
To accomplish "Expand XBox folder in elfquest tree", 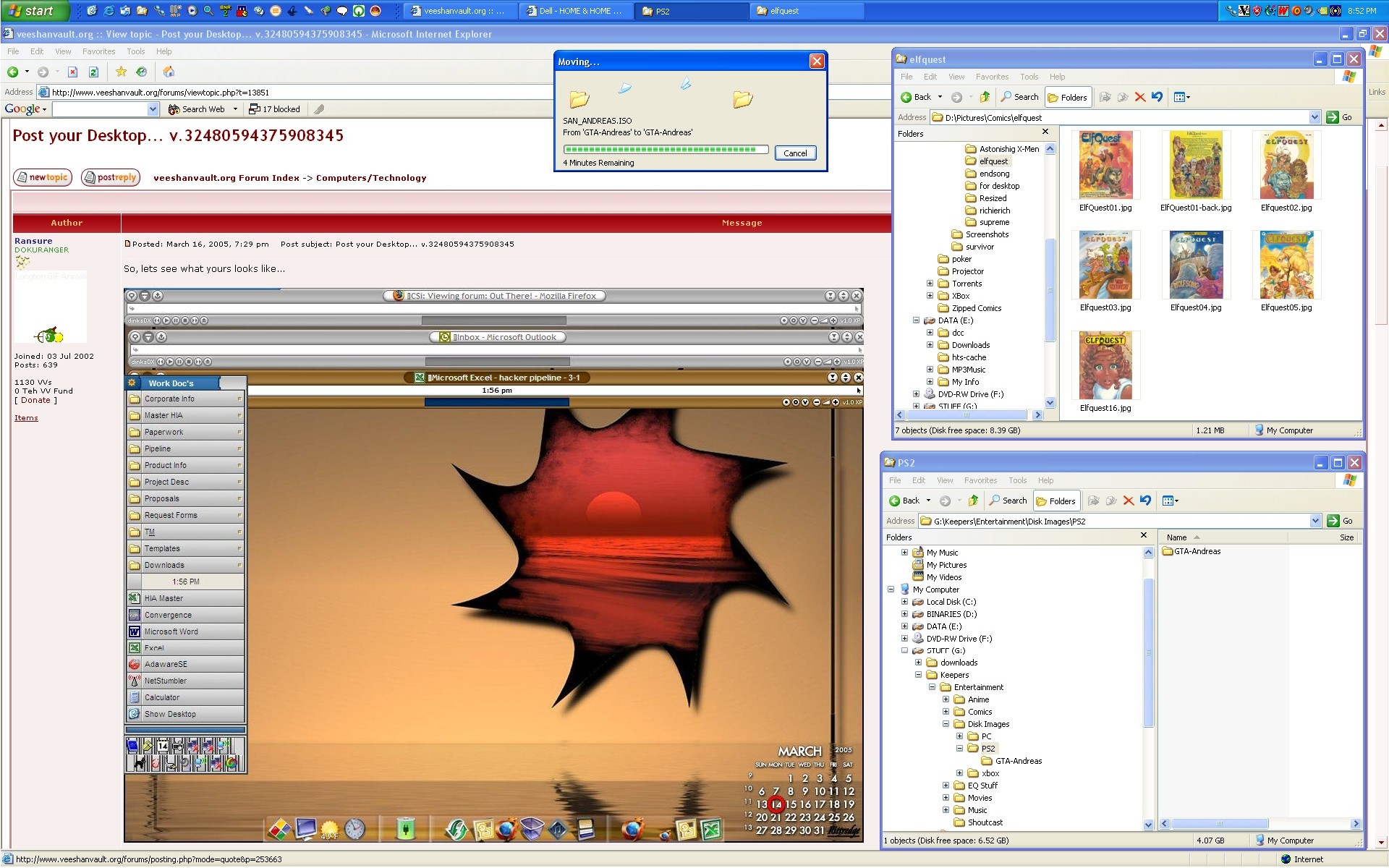I will click(x=930, y=296).
